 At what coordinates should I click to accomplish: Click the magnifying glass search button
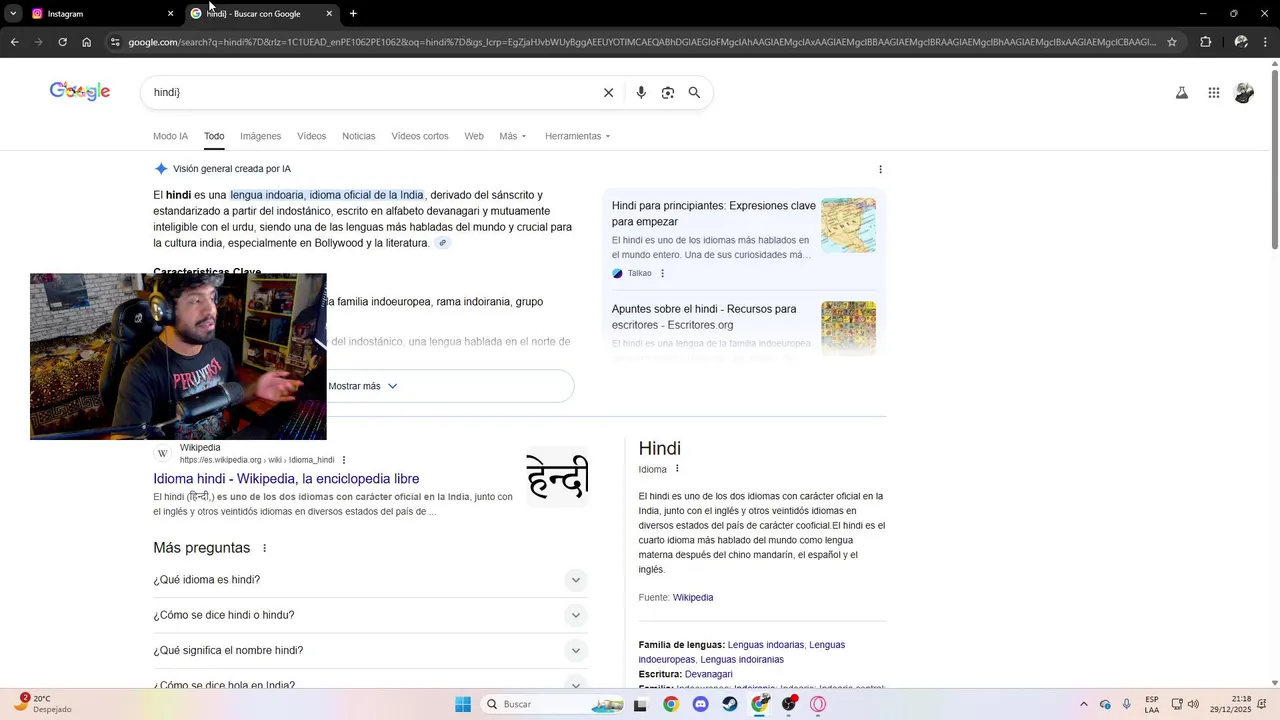694,93
